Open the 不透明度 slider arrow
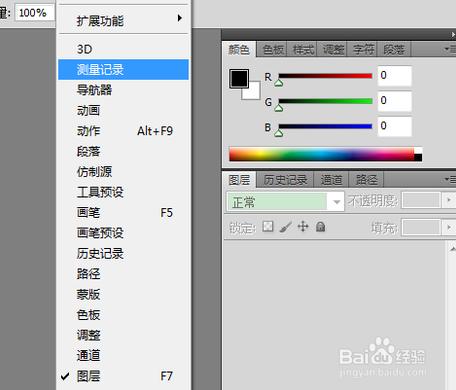The width and height of the screenshot is (456, 390). pyautogui.click(x=449, y=200)
